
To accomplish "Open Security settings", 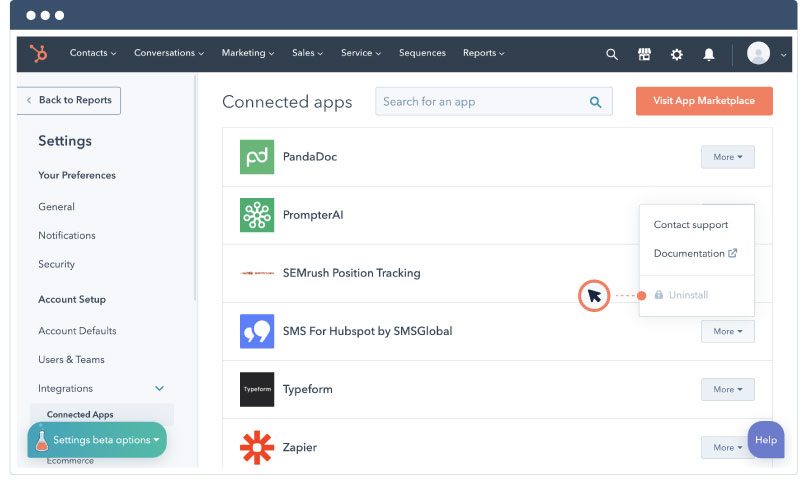I will [57, 264].
